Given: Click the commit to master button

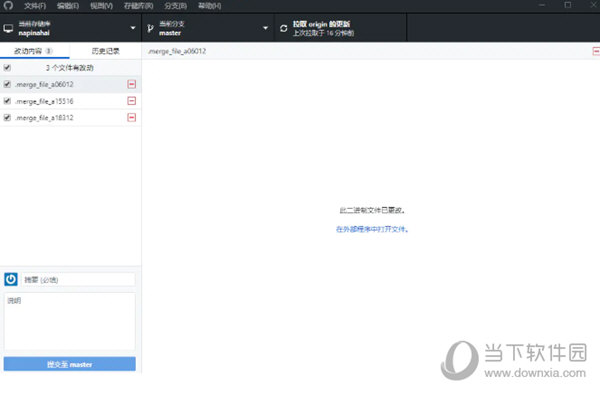Looking at the screenshot, I should click(x=70, y=364).
